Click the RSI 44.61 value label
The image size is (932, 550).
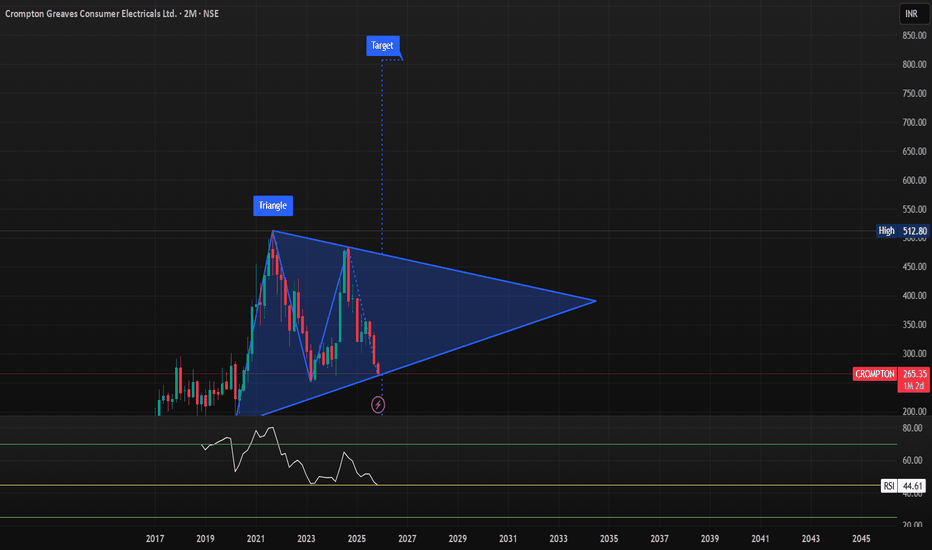click(903, 486)
